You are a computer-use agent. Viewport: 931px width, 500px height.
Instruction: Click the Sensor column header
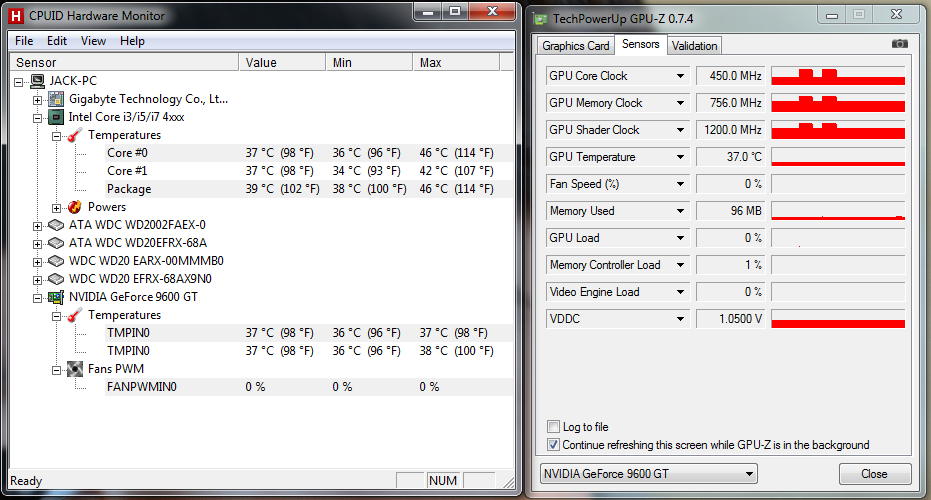[x=124, y=62]
